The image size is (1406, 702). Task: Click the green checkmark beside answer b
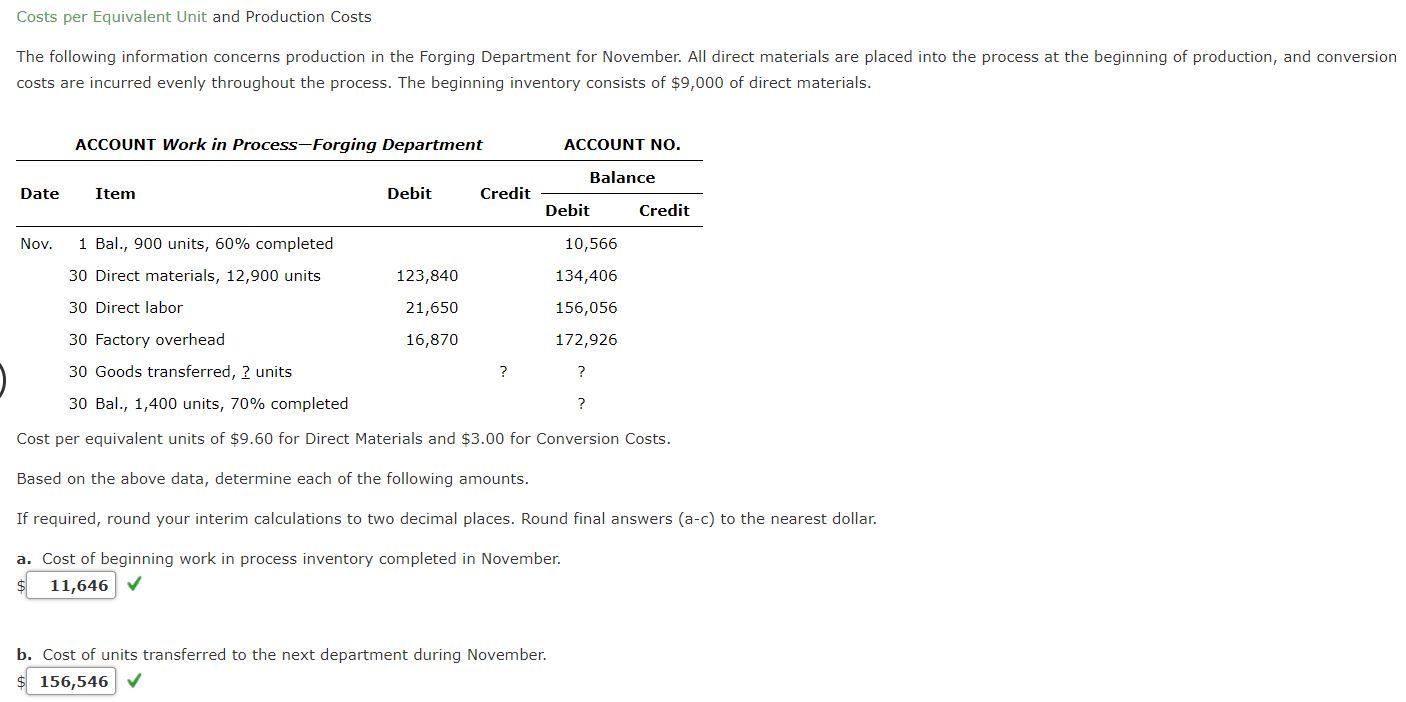[134, 680]
